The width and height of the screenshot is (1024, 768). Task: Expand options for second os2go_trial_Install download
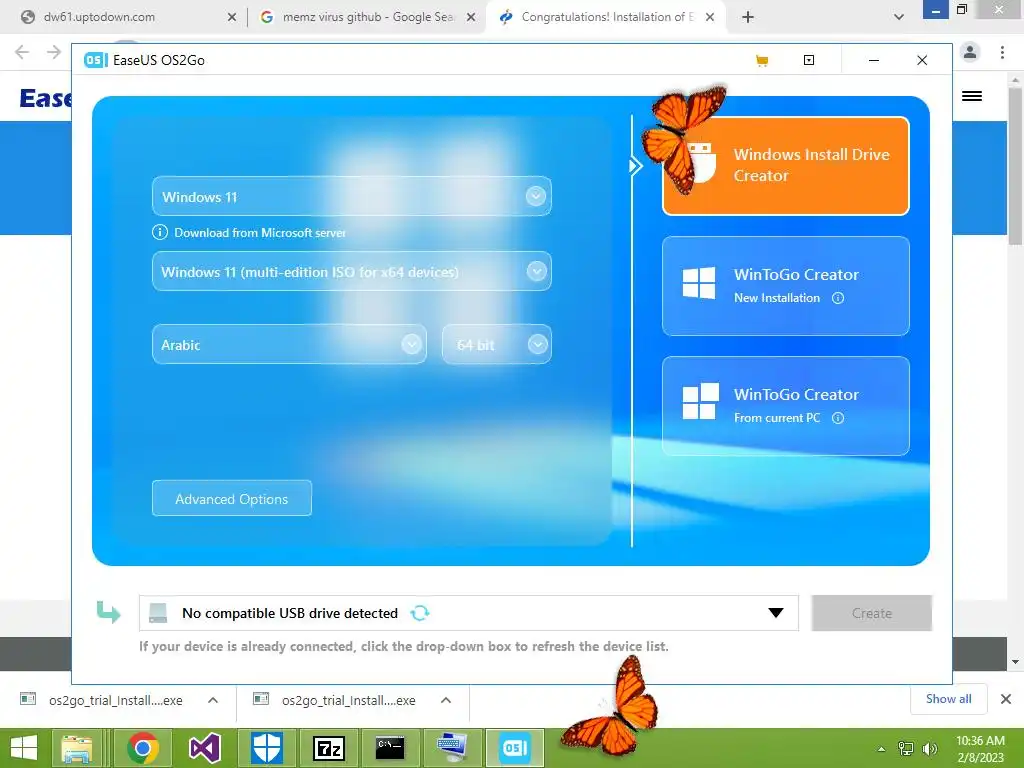(x=446, y=700)
